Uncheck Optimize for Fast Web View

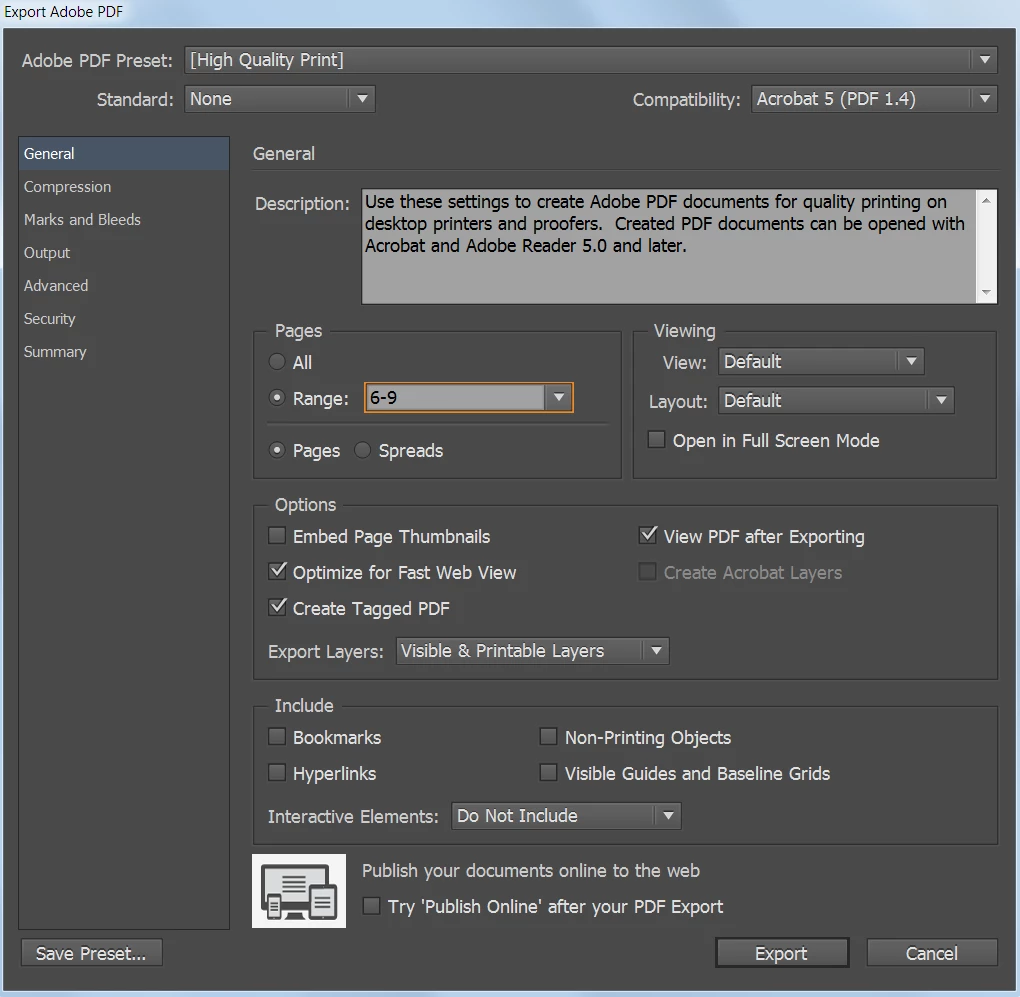point(277,571)
